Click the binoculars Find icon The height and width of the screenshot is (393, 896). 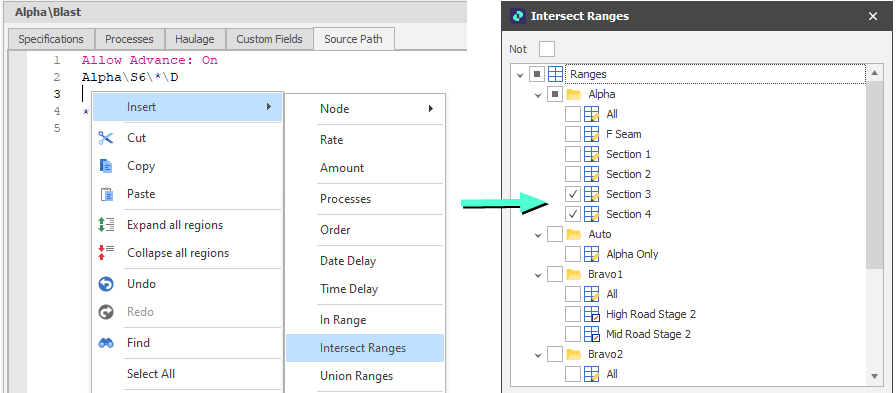click(106, 343)
